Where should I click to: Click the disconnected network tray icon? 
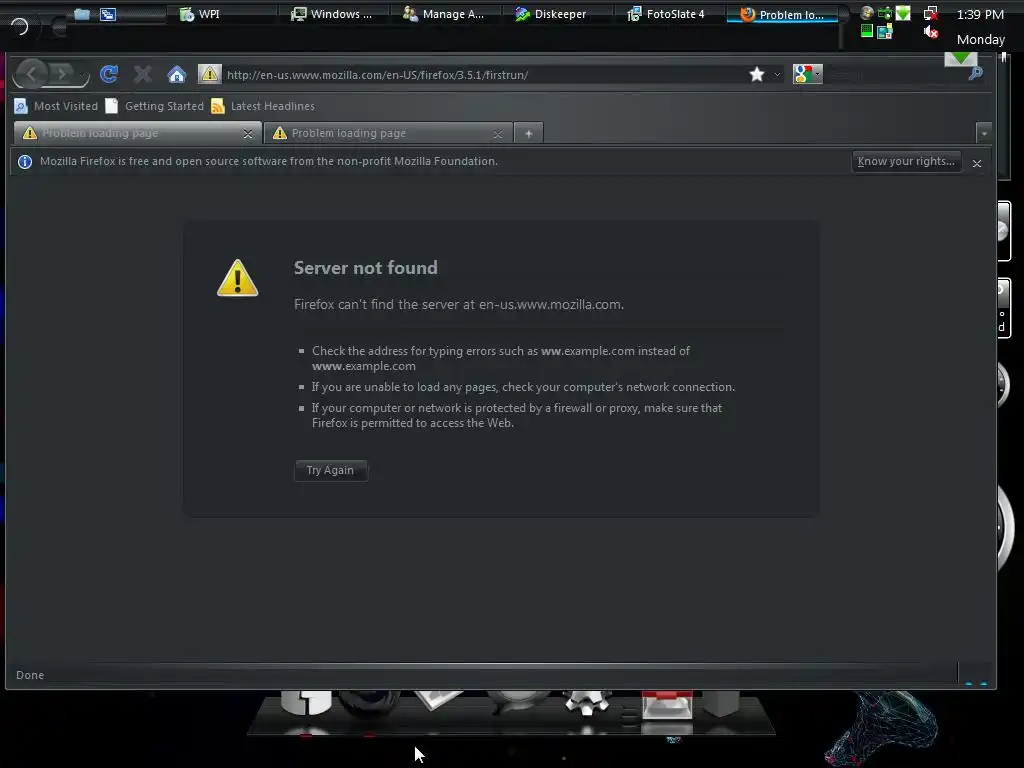931,13
